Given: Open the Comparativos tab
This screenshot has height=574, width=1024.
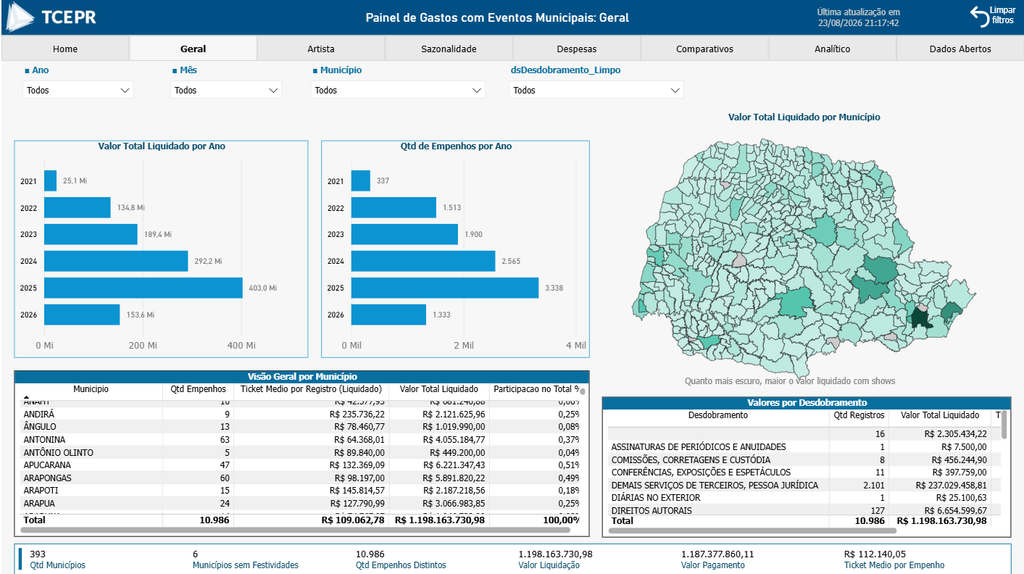Looking at the screenshot, I should click(x=705, y=49).
